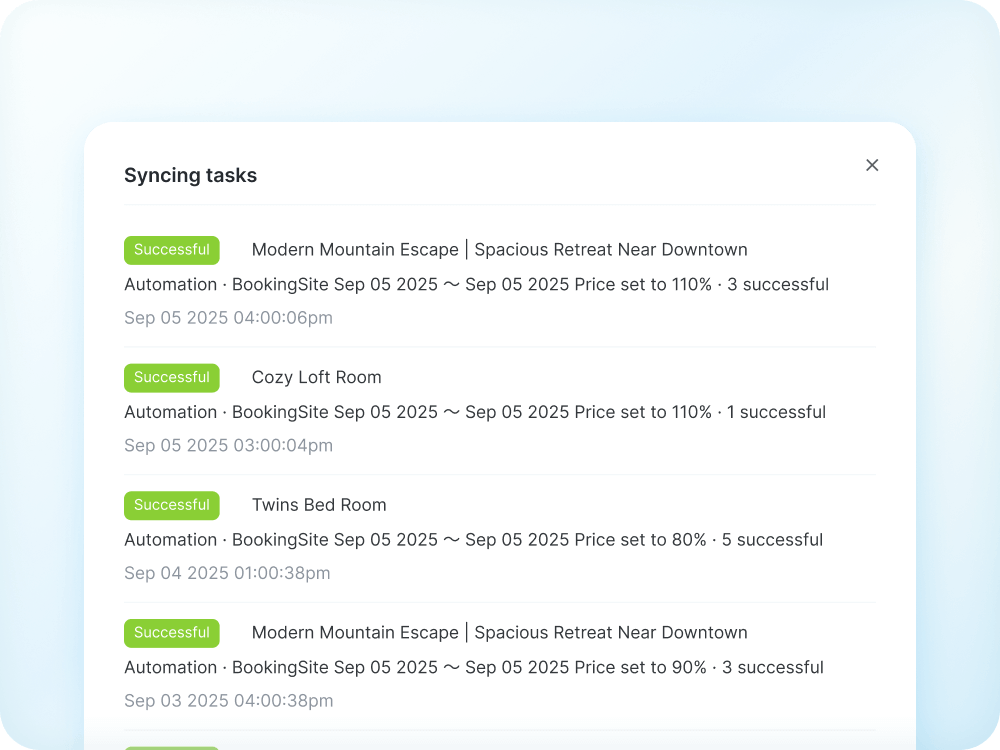Click the Successful badge on the bottom partial entry
Screen dimensions: 1000x750
coord(171,746)
